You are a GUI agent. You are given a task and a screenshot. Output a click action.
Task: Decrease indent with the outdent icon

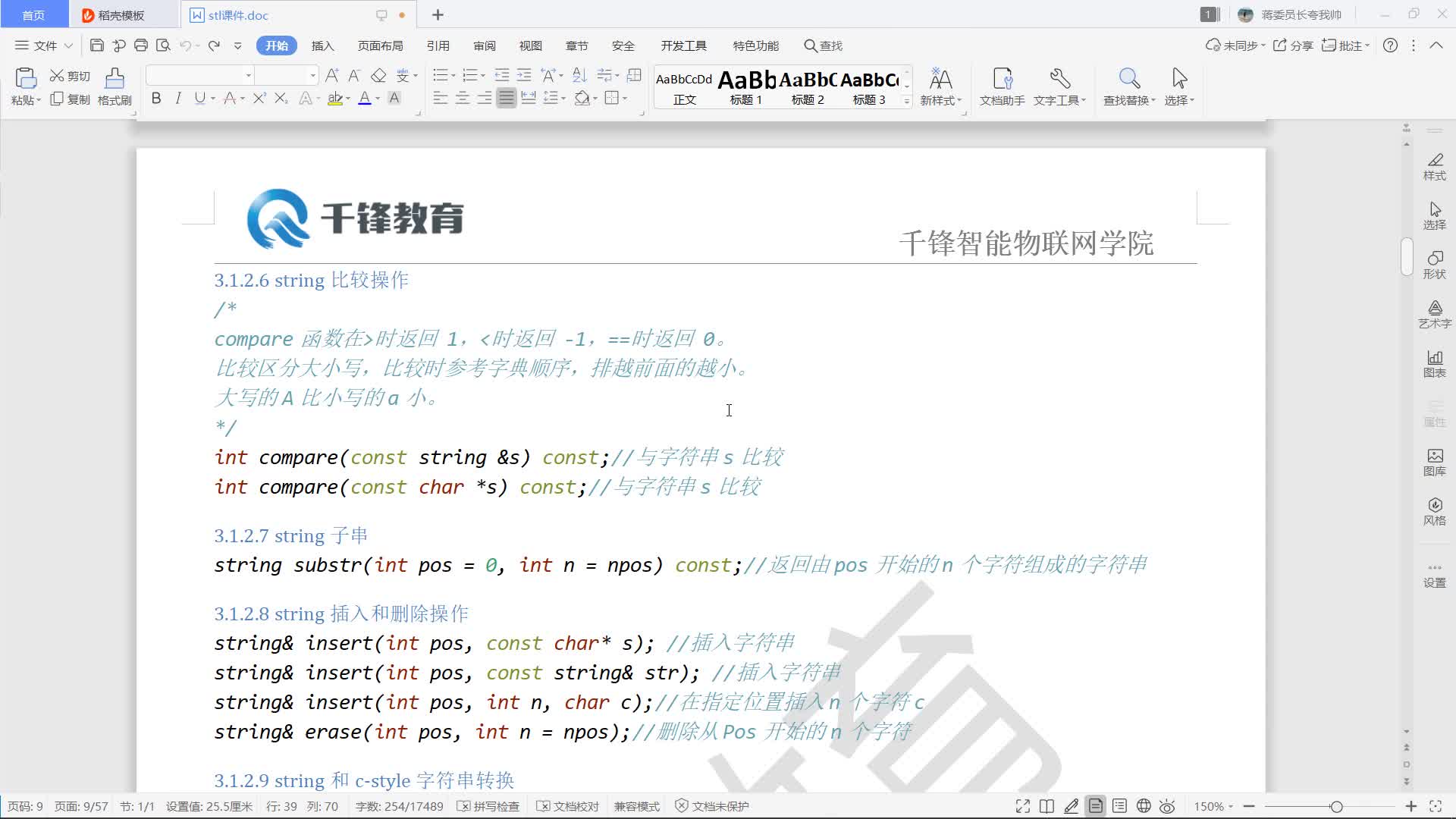tap(502, 75)
